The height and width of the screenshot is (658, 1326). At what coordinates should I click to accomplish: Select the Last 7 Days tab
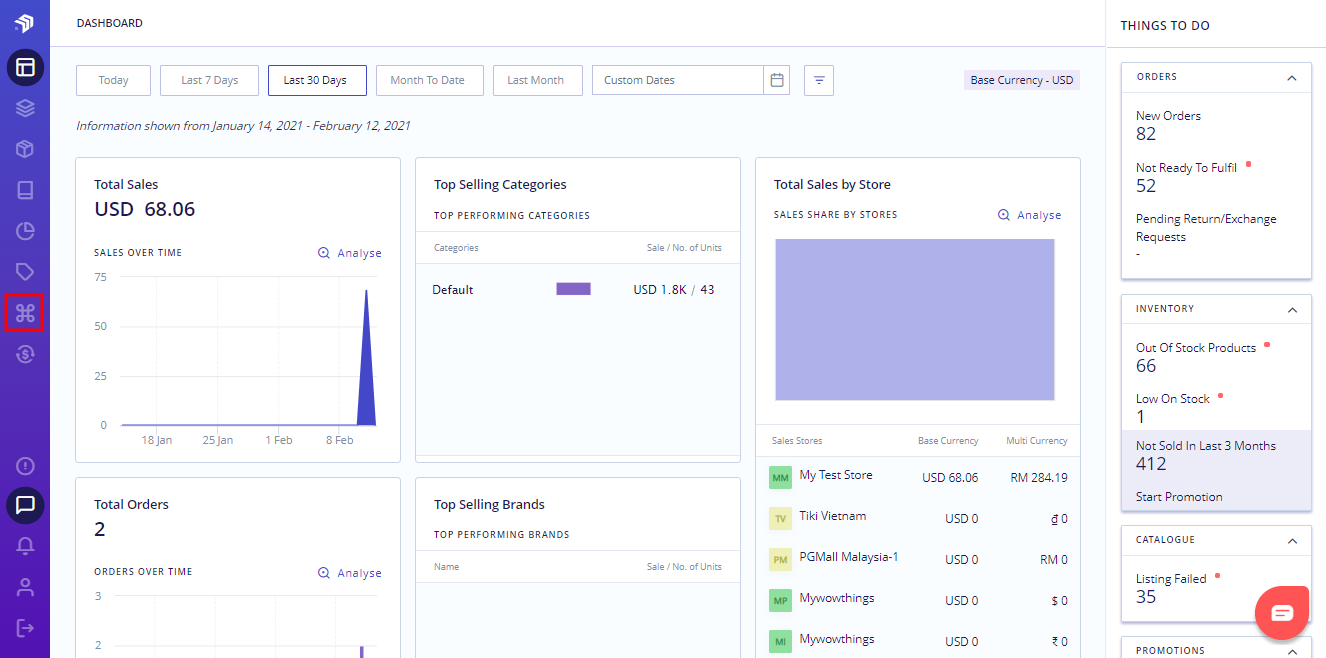[x=209, y=80]
